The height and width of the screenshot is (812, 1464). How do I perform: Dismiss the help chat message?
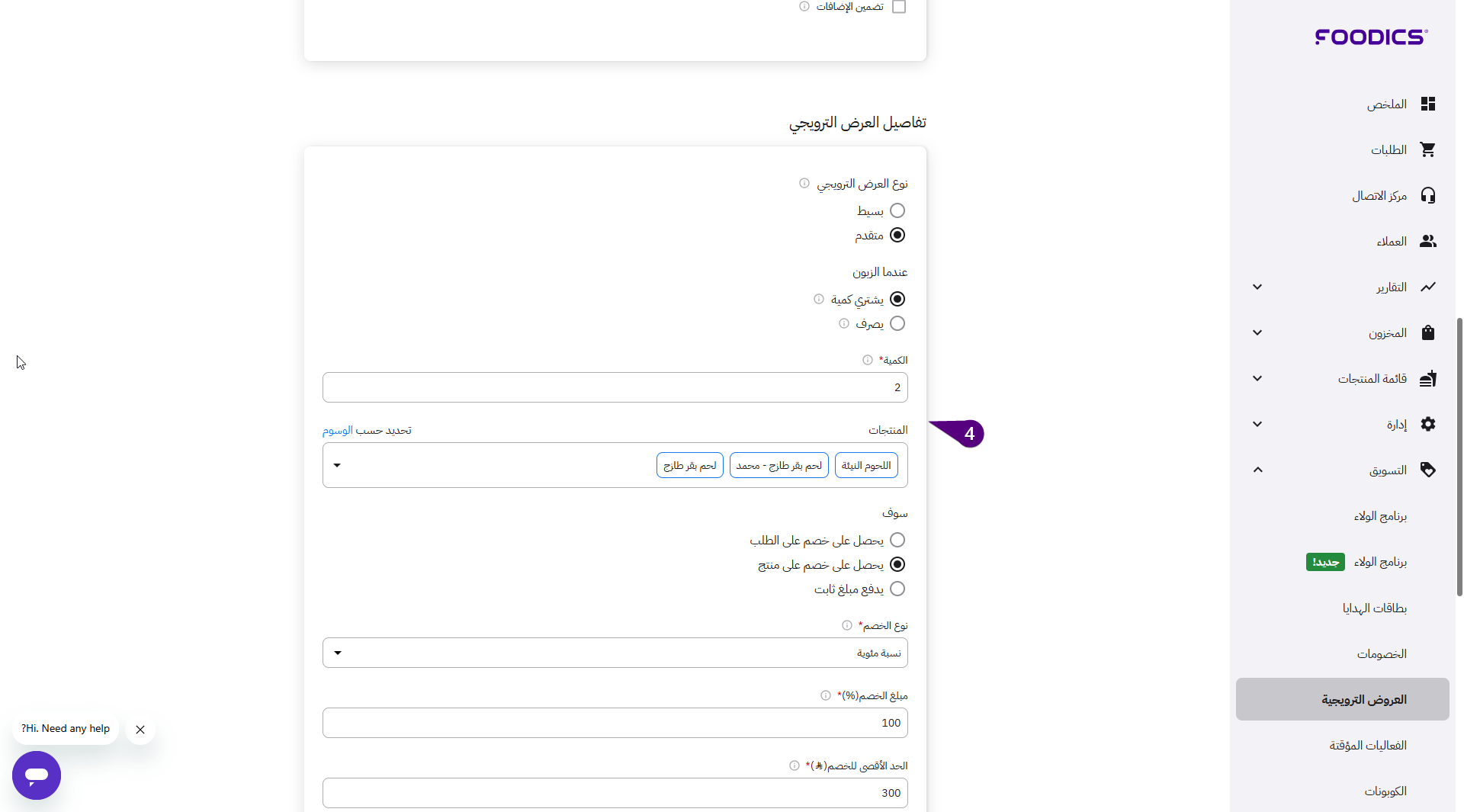click(x=140, y=730)
